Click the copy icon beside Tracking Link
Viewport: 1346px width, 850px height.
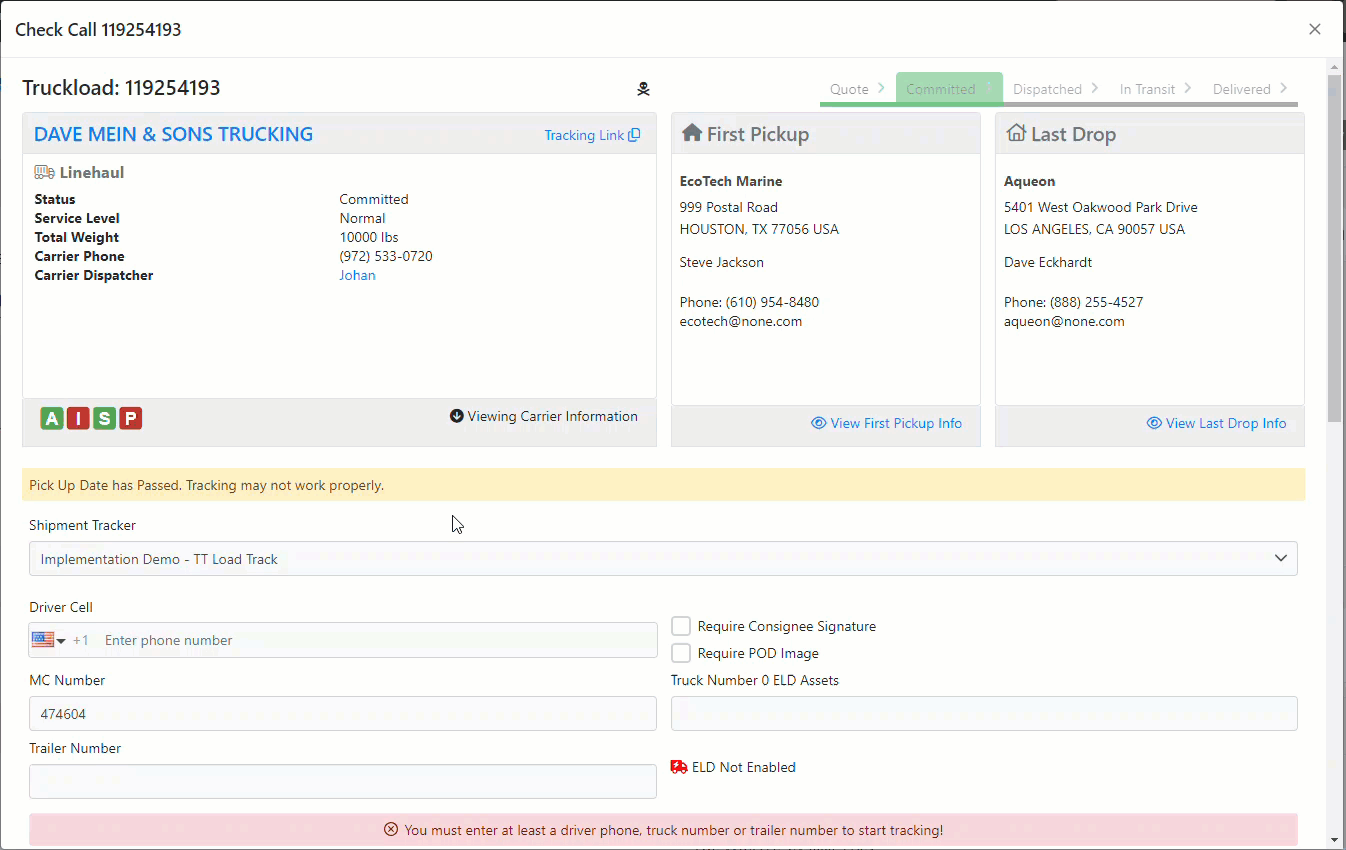(x=634, y=135)
